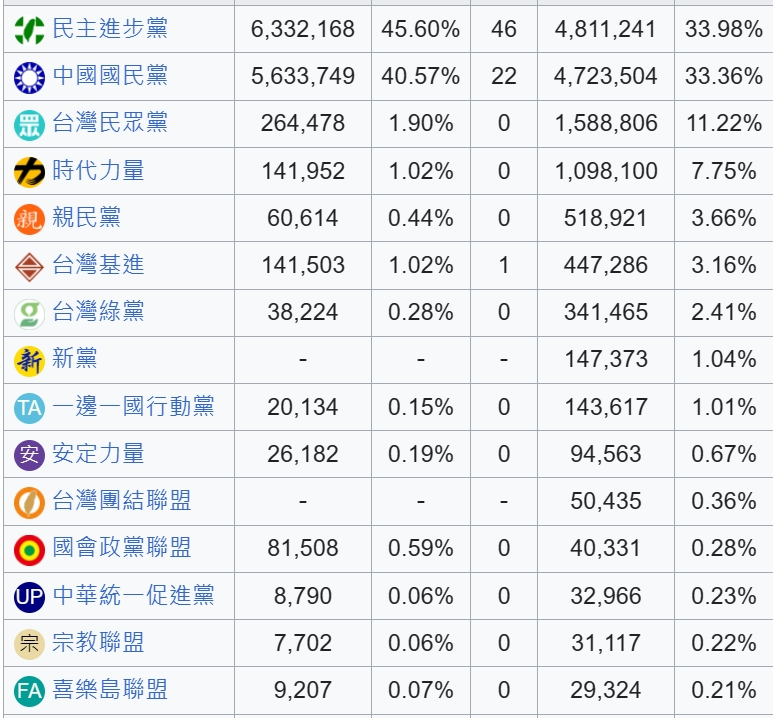Select the seat count cell 46

coord(504,29)
